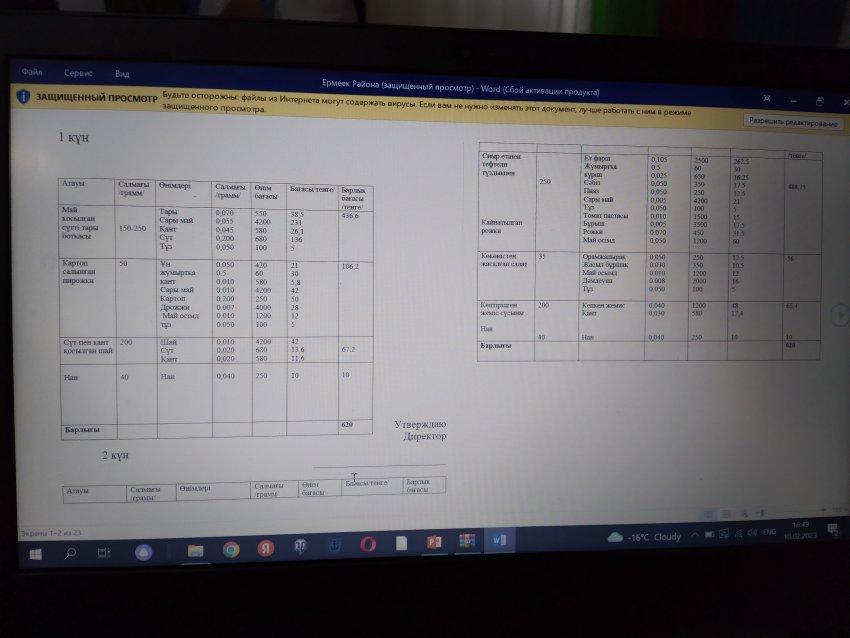Screen dimensions: 850x638
Task: Open the weather widget showing -16°C Cloudy
Action: click(x=644, y=537)
